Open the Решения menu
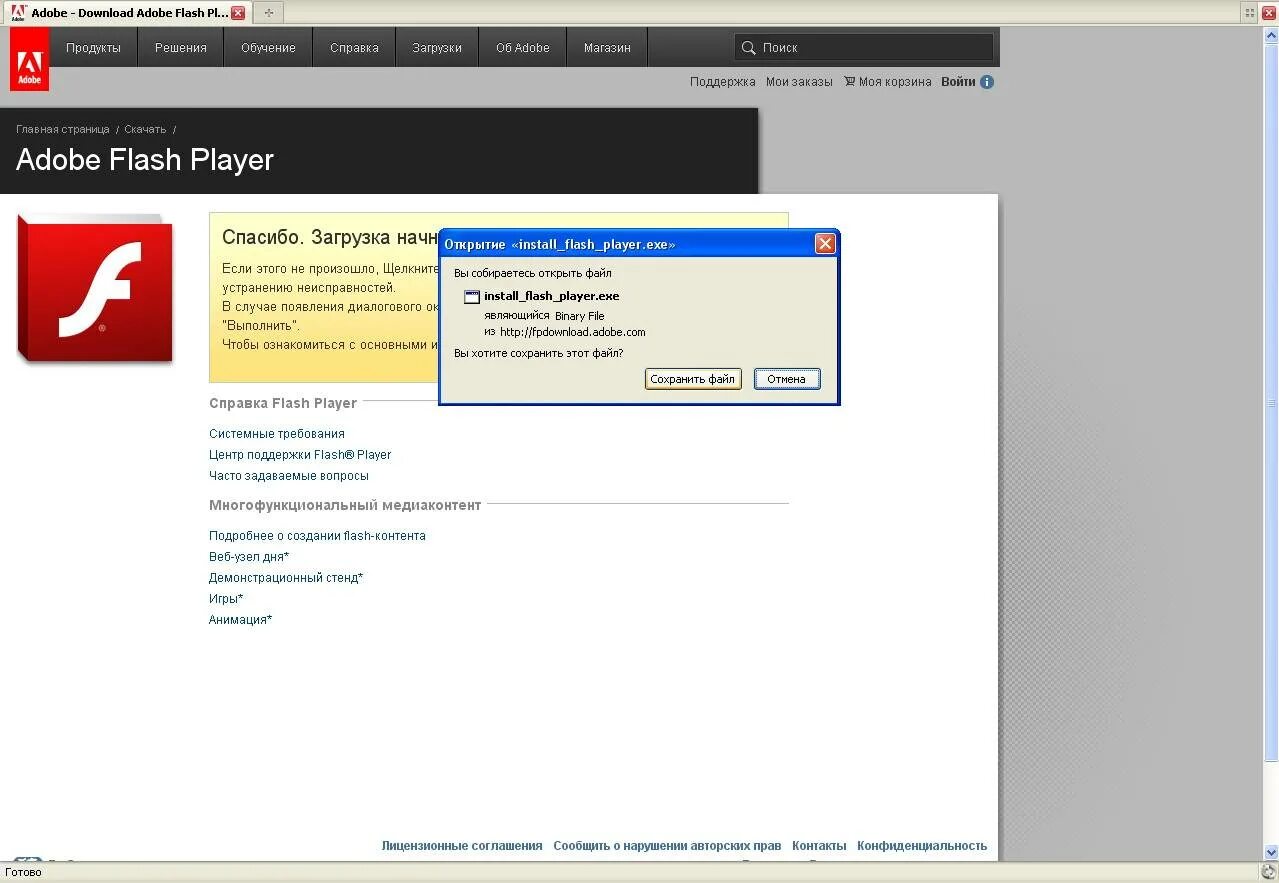Viewport: 1279px width, 883px height. 181,47
